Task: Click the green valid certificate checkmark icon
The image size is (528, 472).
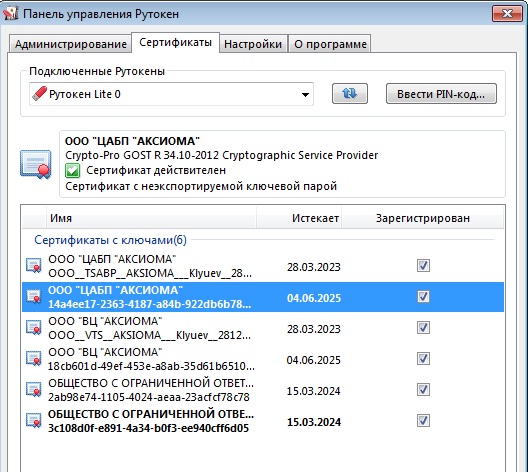Action: (x=72, y=170)
